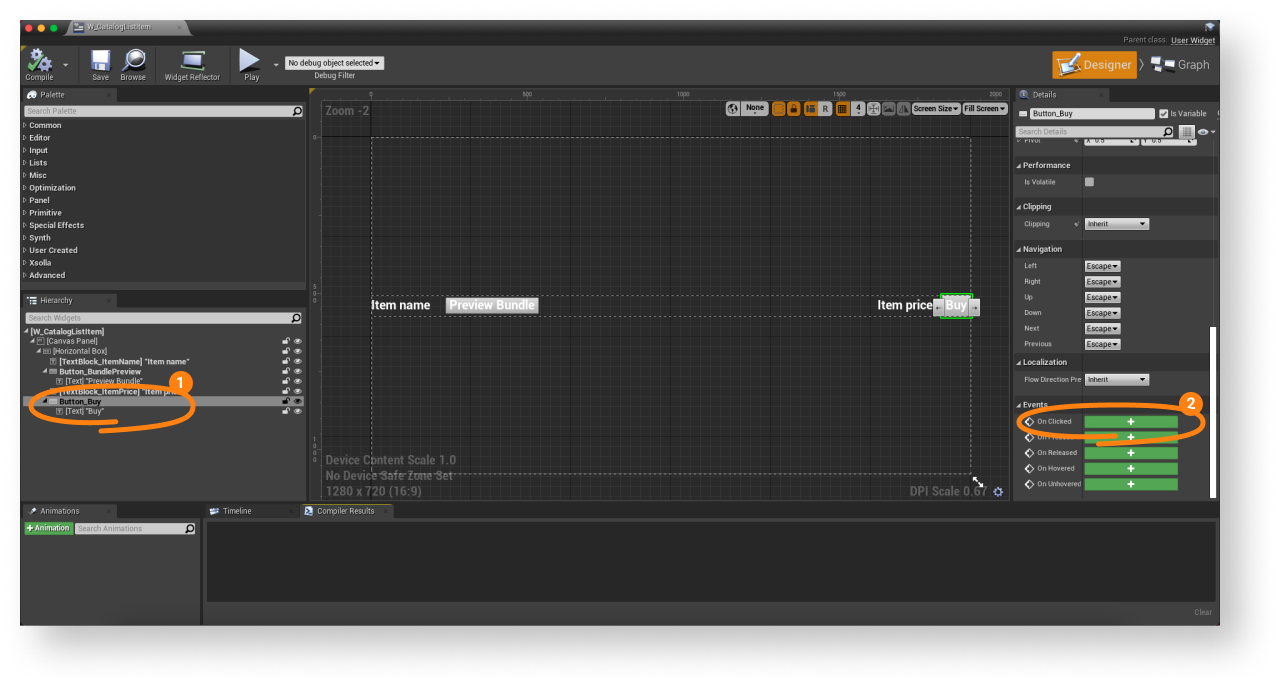Enable the Is Volatile checkbox
The height and width of the screenshot is (686, 1280).
point(1089,182)
